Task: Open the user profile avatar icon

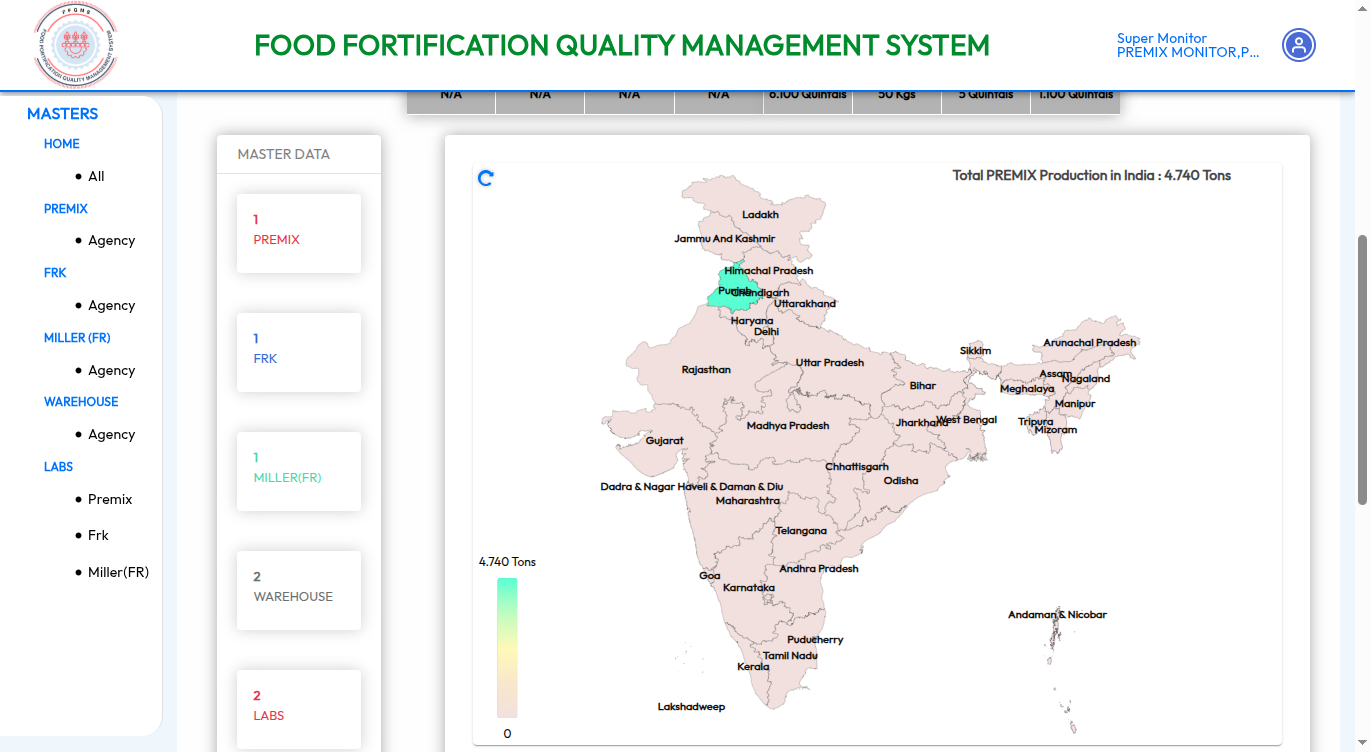Action: pos(1299,45)
